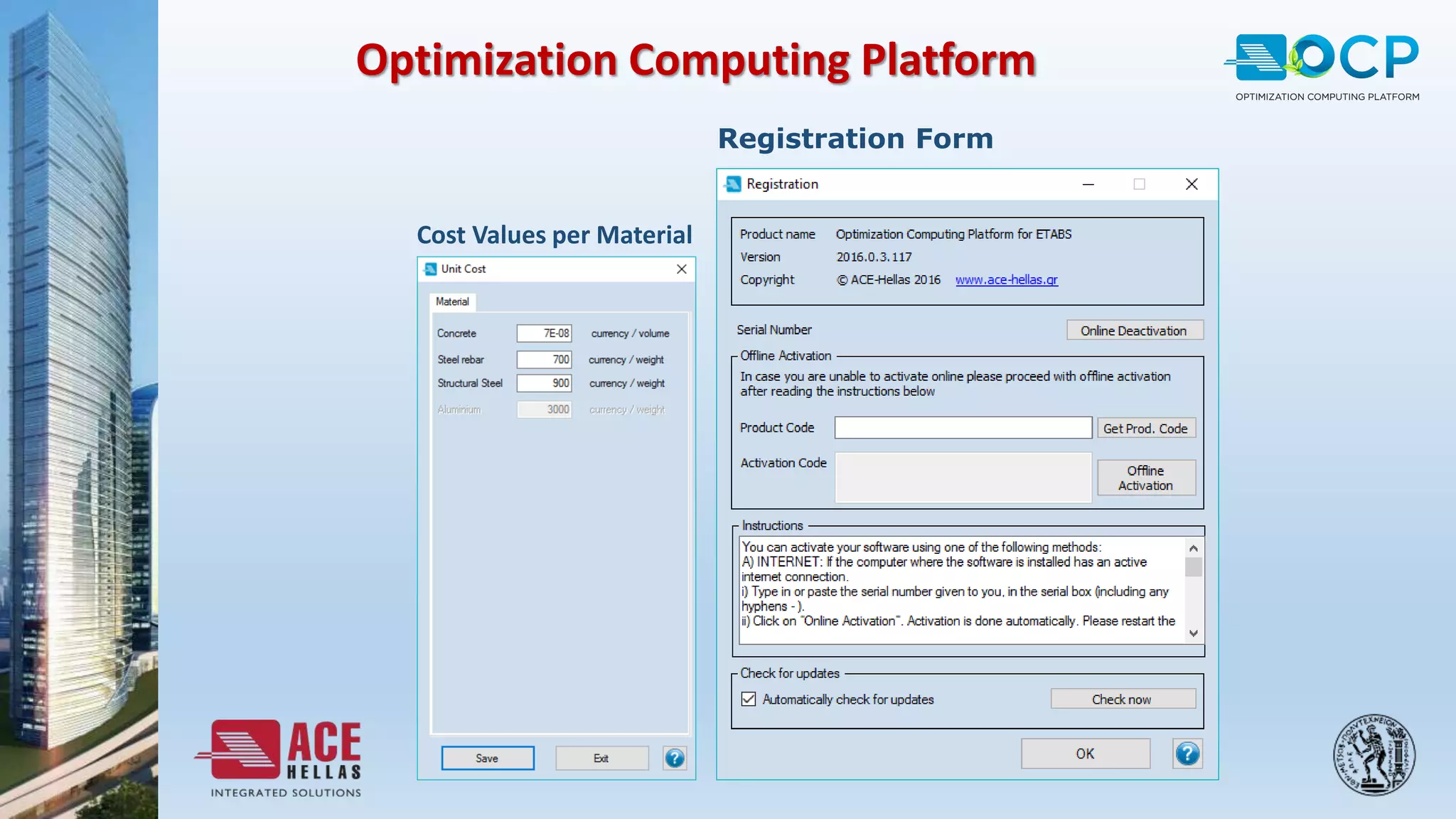The width and height of the screenshot is (1456, 819).
Task: Click the disabled maximize button in Registration
Action: point(1139,184)
